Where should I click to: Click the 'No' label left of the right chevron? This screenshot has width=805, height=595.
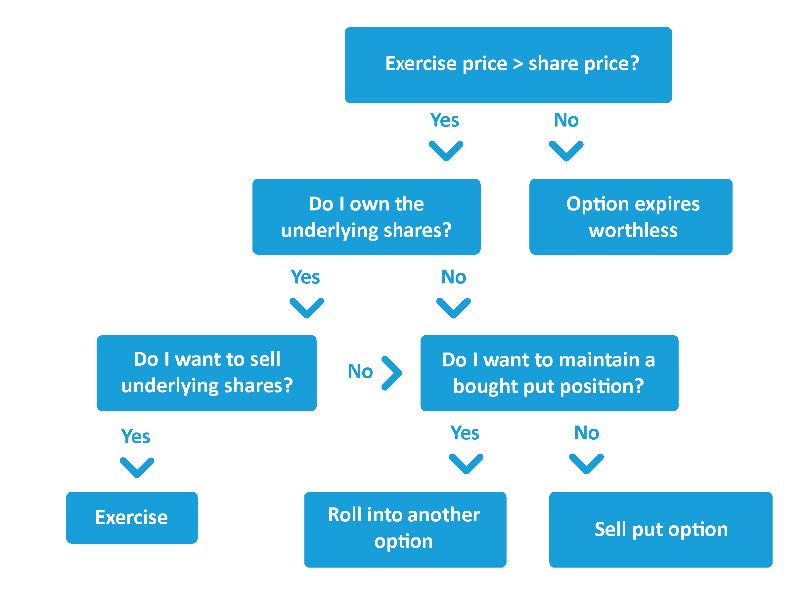(x=360, y=372)
